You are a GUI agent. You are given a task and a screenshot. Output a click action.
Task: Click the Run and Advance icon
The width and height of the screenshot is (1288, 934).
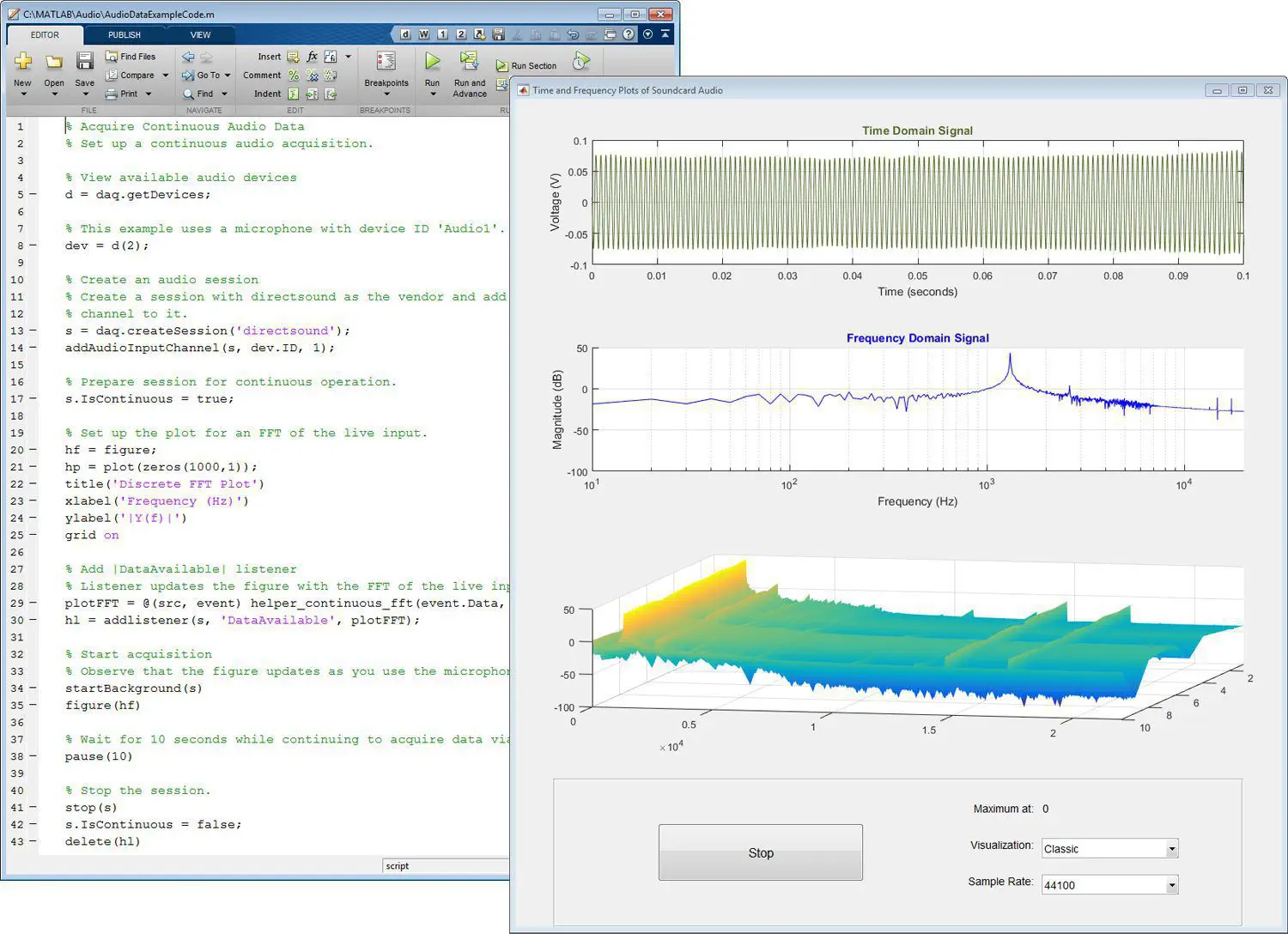469,61
